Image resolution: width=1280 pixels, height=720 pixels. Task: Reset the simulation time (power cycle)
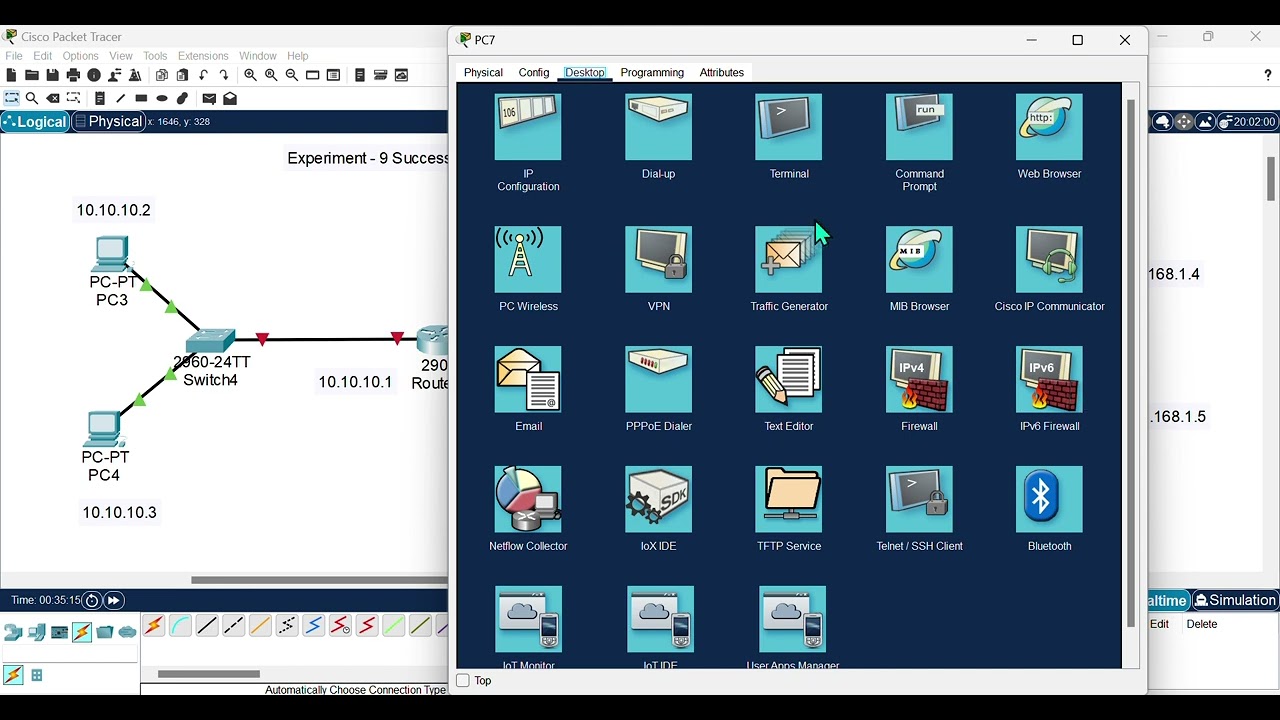coord(92,601)
